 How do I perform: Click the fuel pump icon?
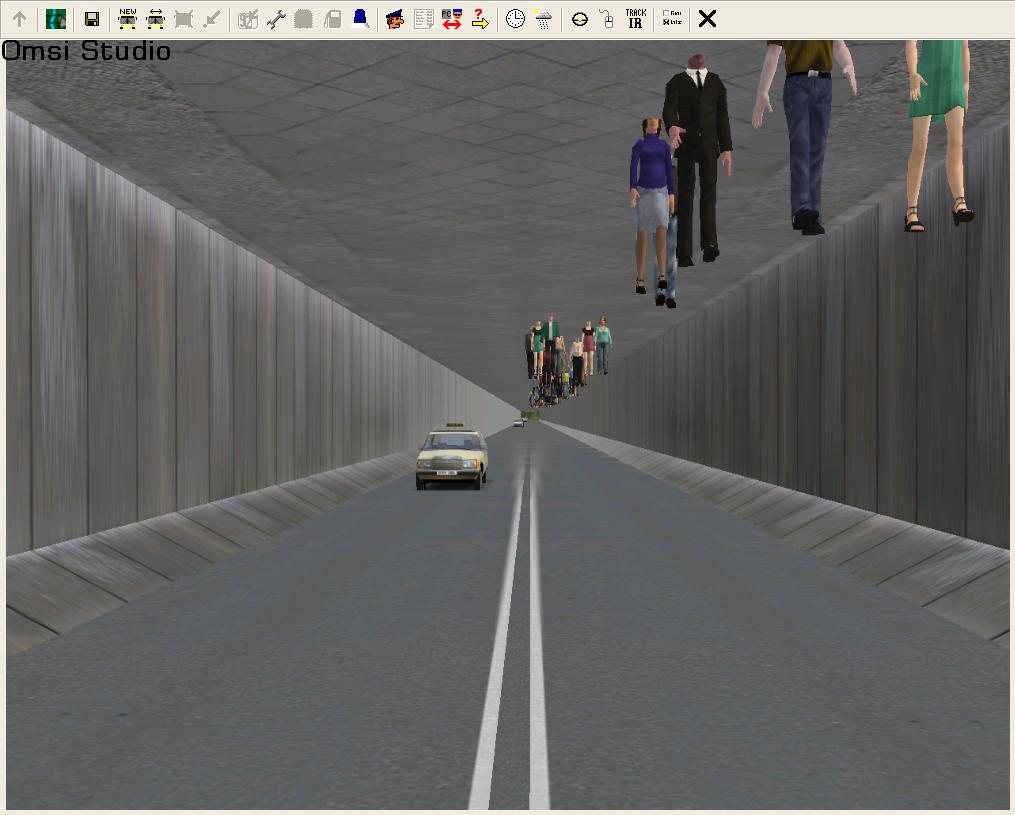(x=334, y=19)
